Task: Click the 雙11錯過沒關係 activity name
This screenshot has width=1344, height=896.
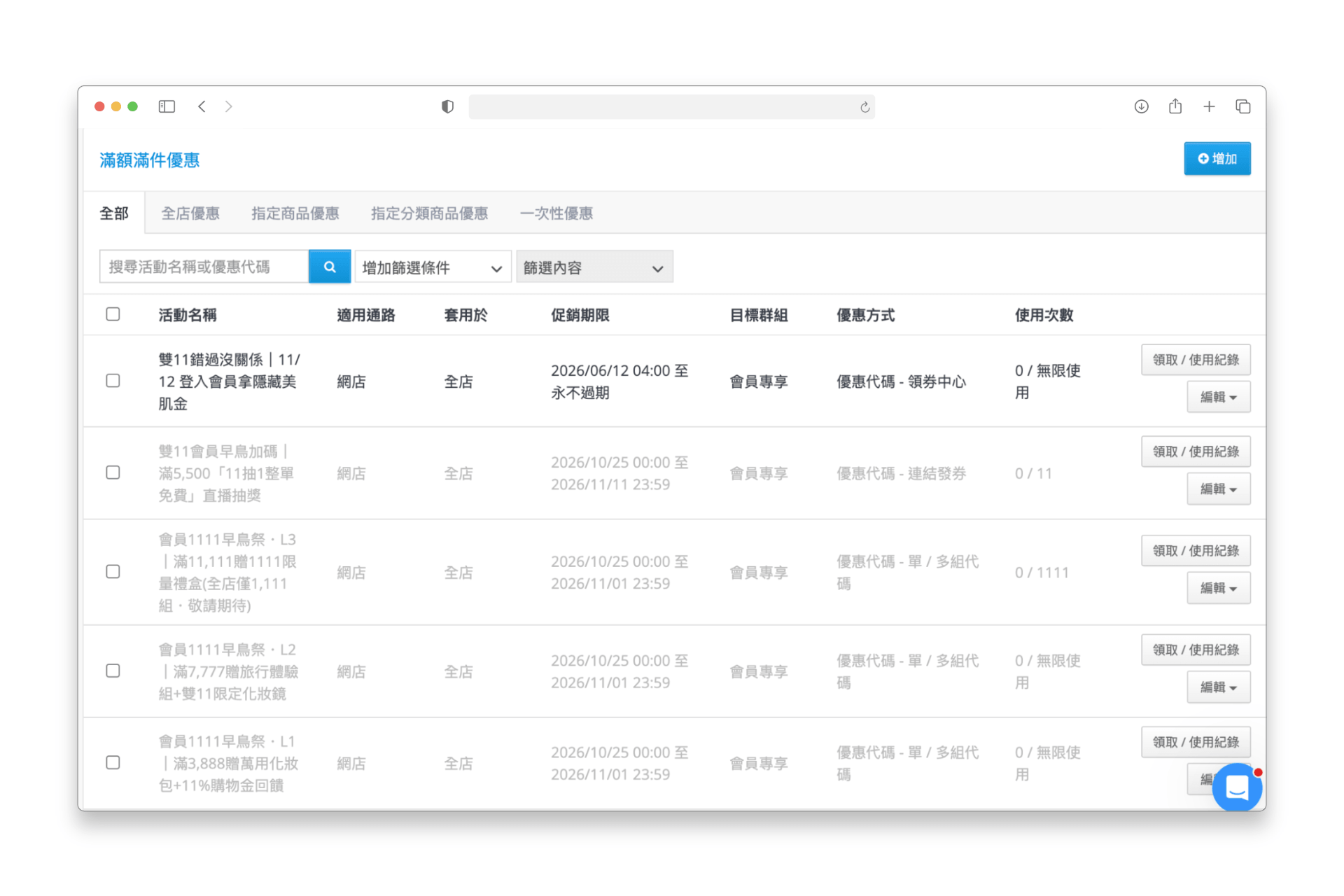Action: [x=229, y=381]
